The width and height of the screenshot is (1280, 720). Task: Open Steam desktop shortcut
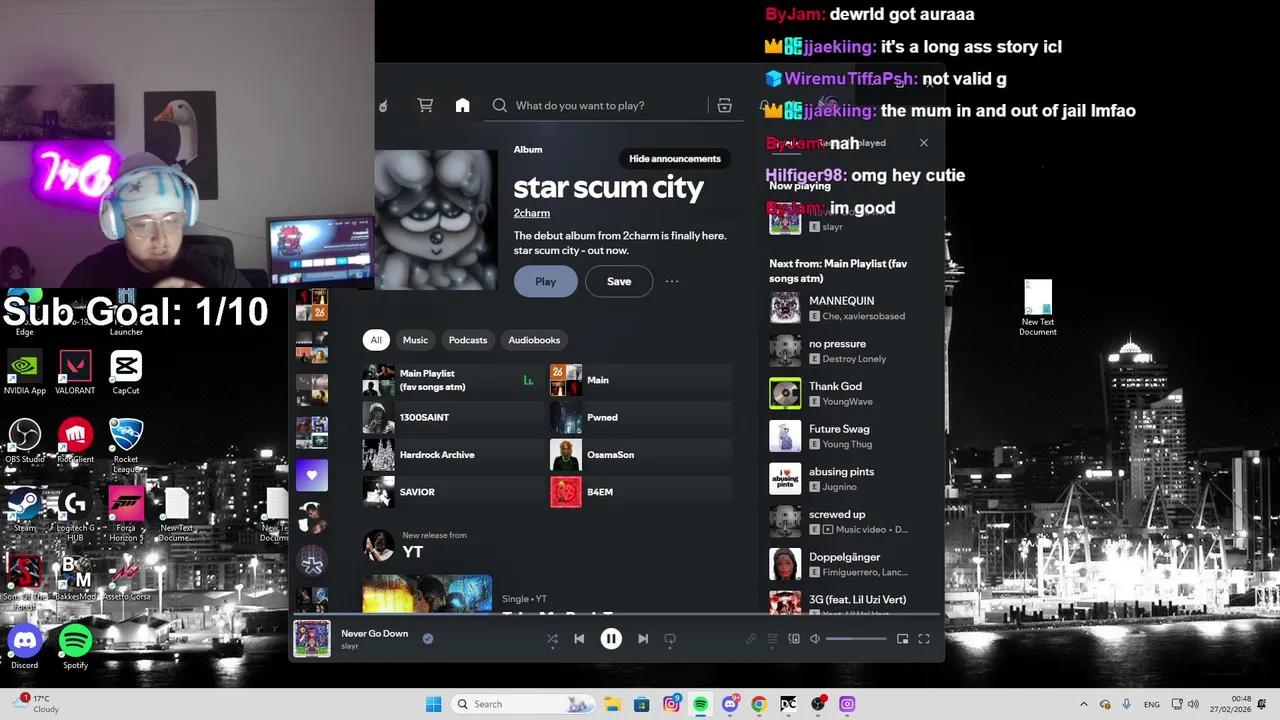[24, 509]
